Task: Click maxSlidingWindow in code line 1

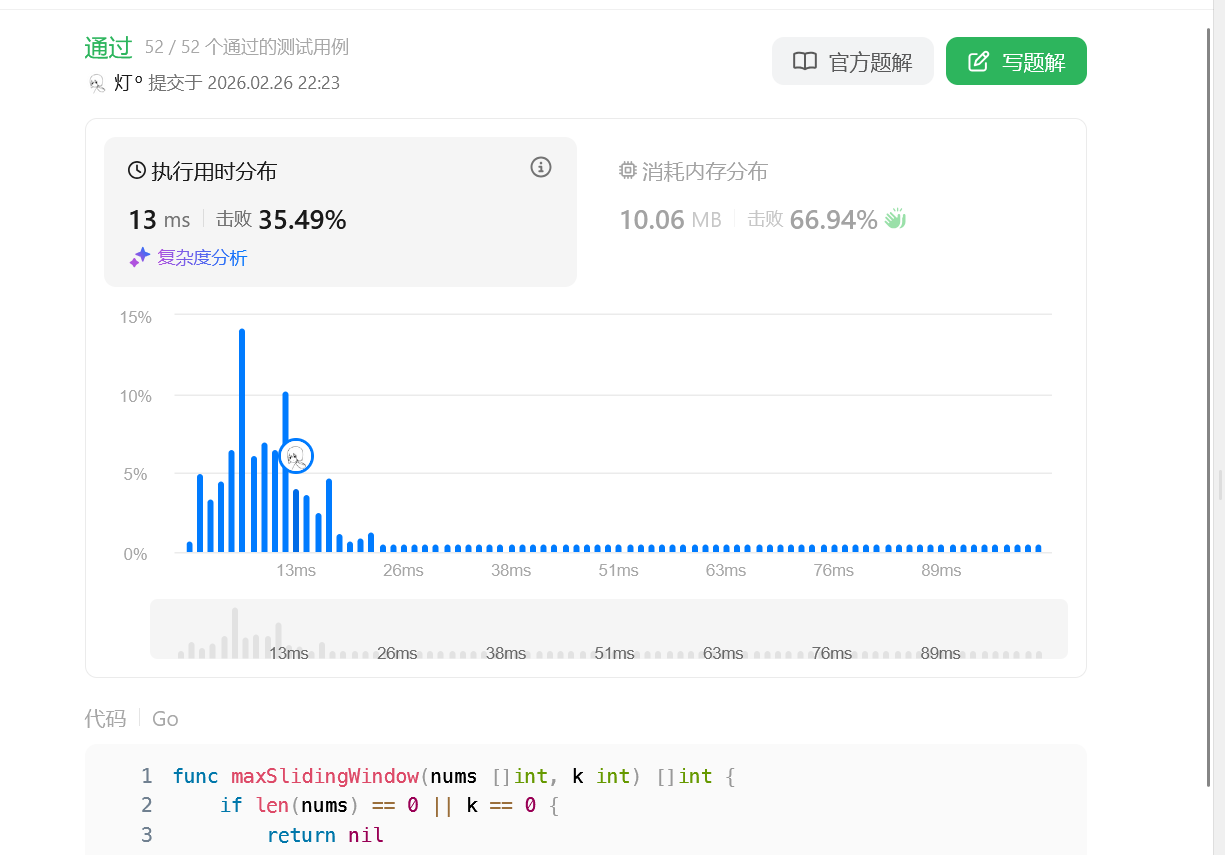Action: coord(325,777)
